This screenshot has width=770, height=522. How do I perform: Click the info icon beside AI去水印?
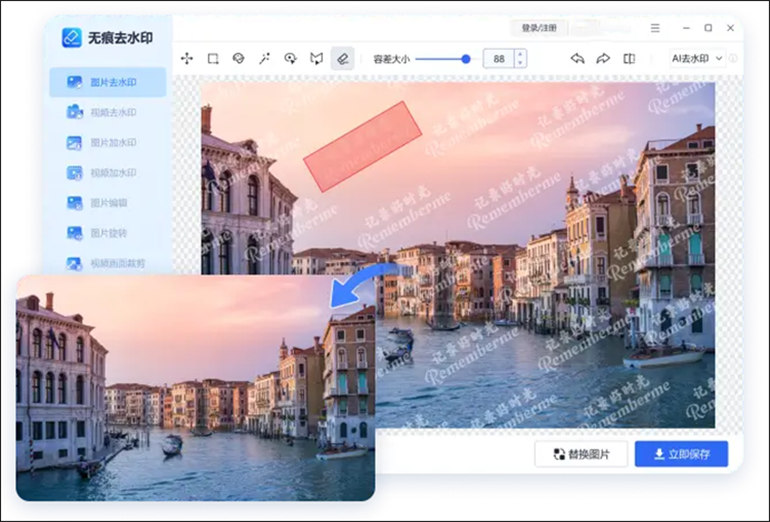click(733, 58)
